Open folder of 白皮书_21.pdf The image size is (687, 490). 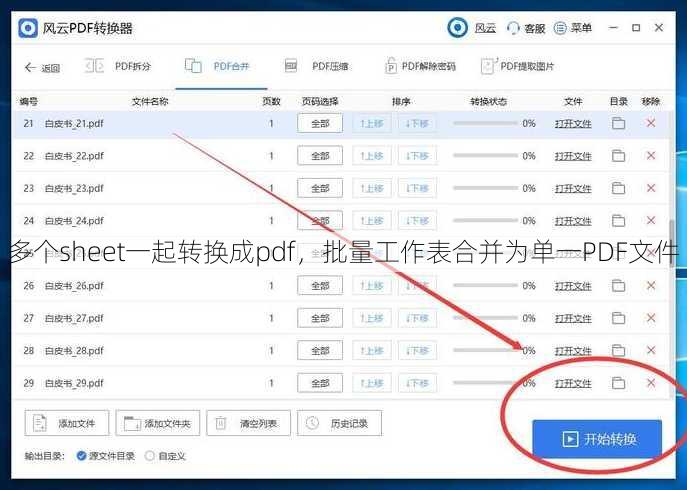tap(618, 123)
